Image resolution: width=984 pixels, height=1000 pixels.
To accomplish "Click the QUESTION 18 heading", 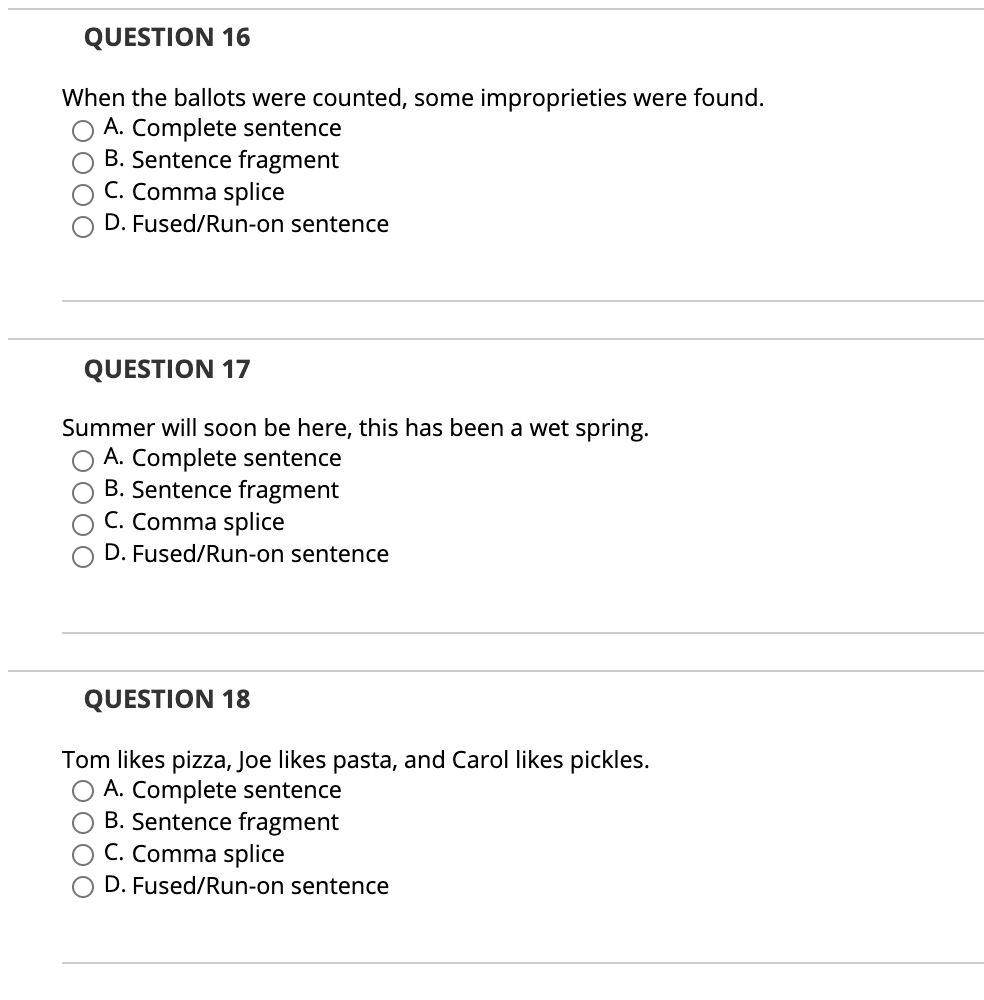I will click(167, 699).
